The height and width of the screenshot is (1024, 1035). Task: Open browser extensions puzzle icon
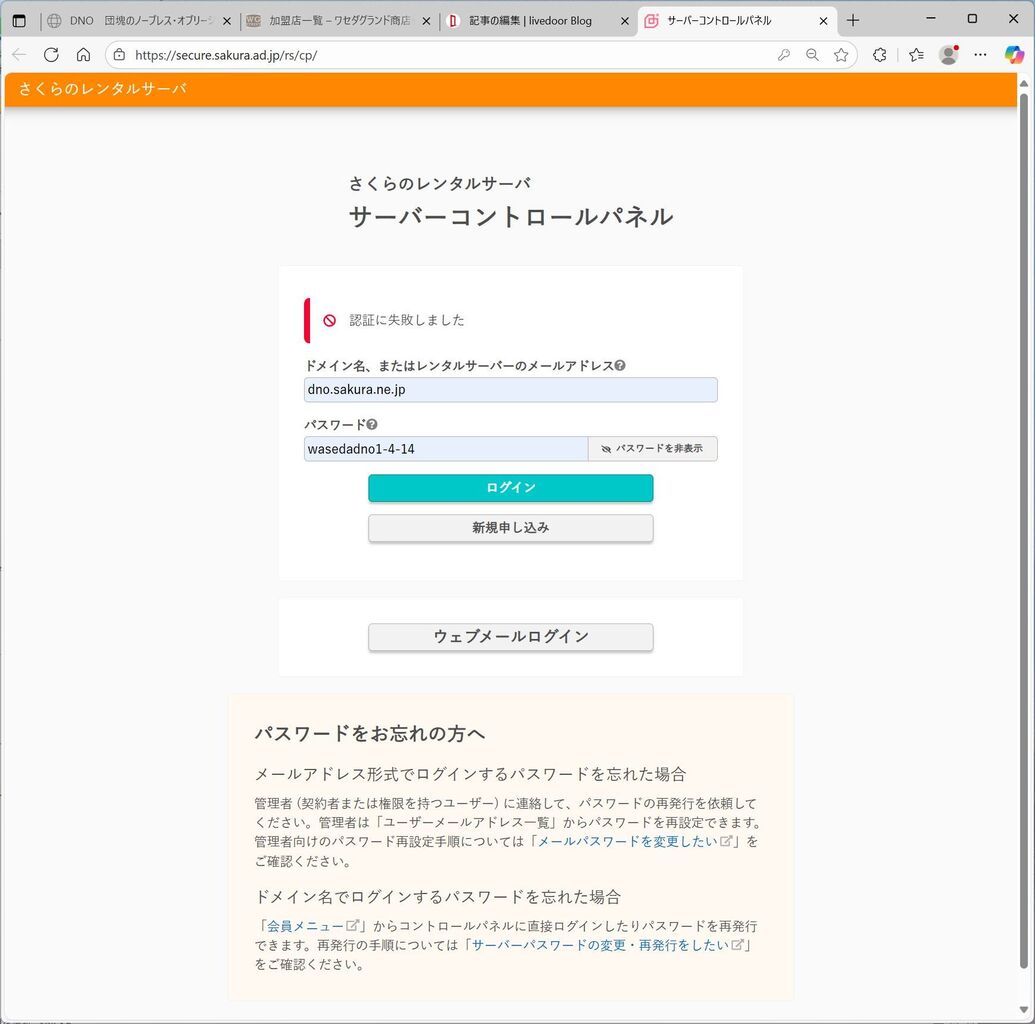click(x=879, y=55)
